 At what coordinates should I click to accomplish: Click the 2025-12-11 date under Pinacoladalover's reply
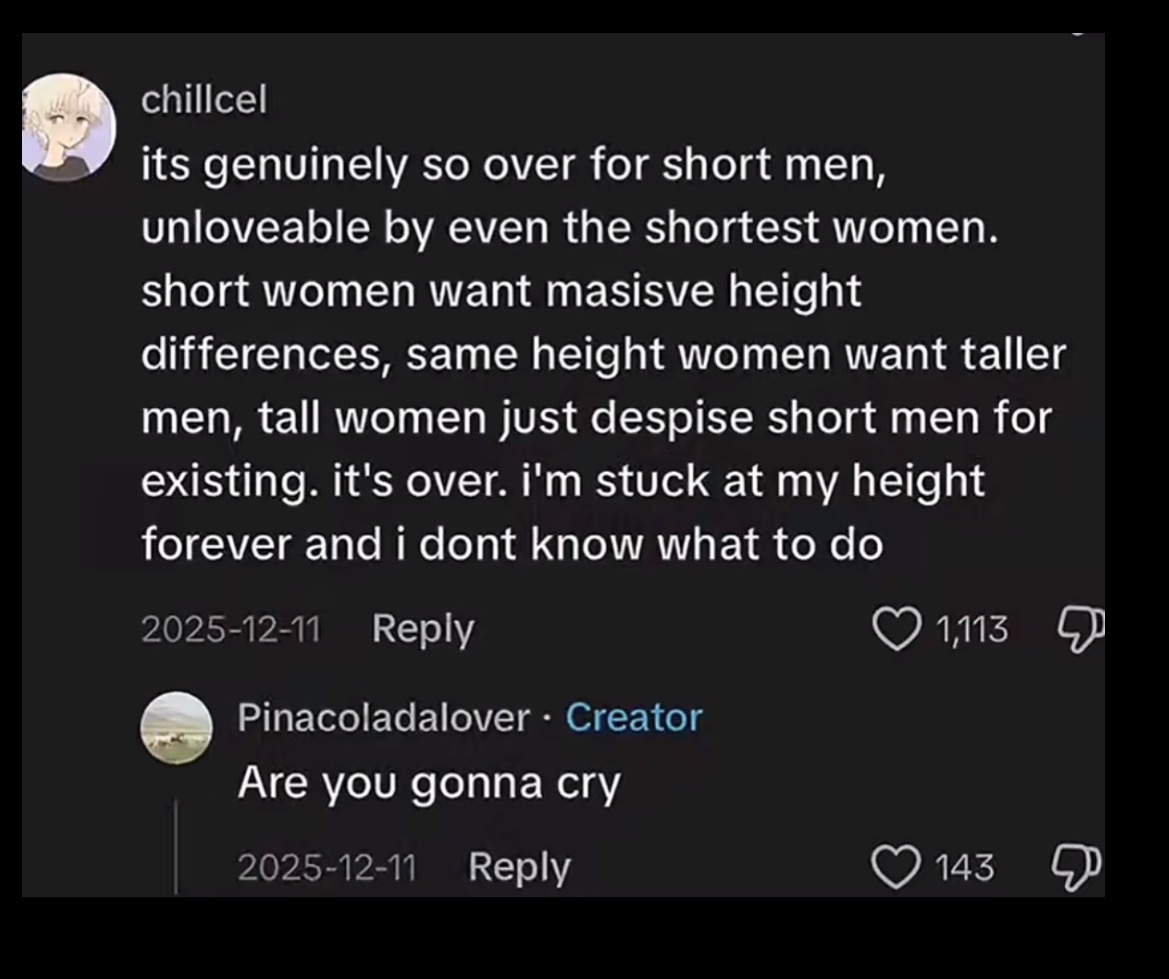pos(327,867)
